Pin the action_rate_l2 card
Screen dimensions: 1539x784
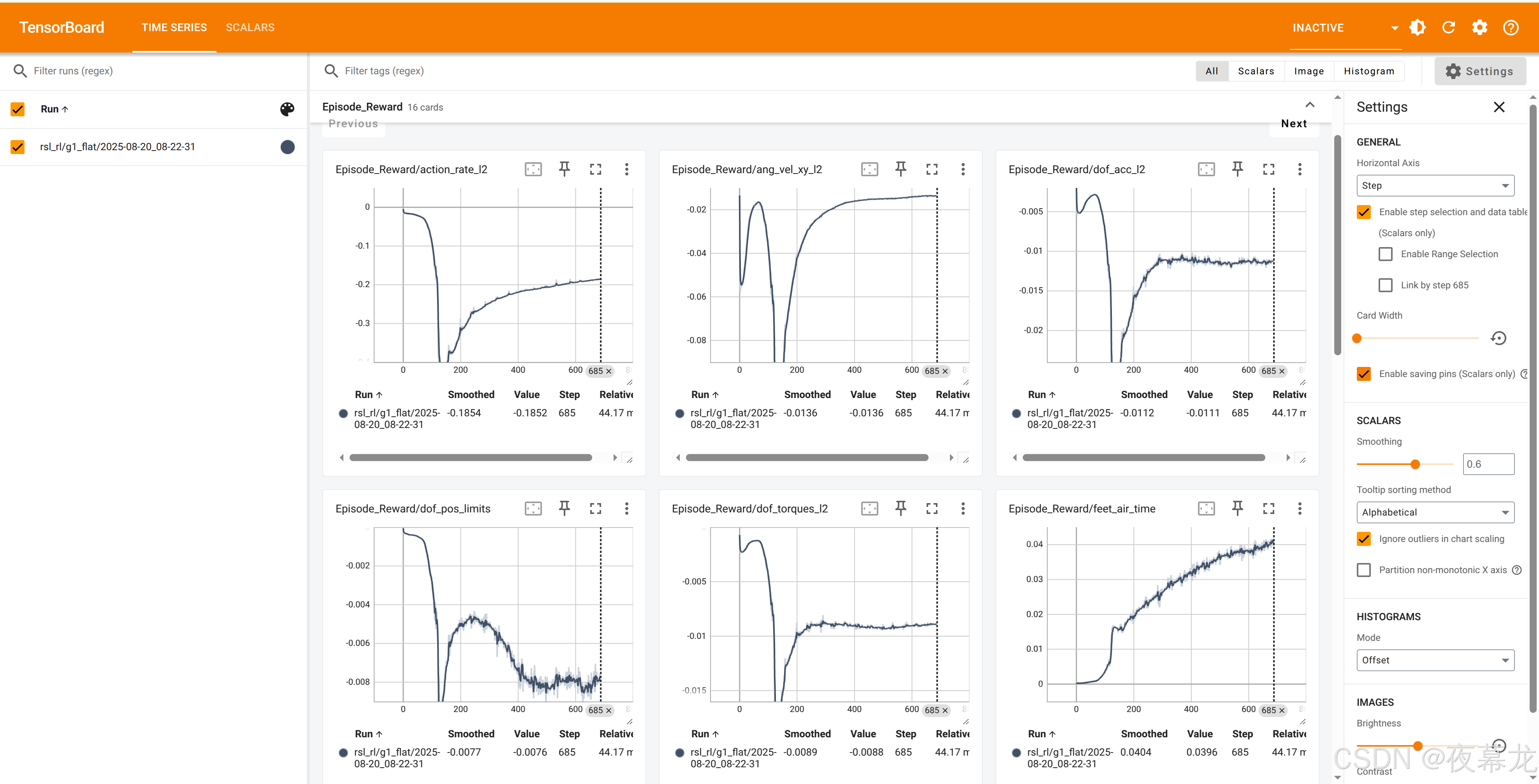[x=564, y=169]
